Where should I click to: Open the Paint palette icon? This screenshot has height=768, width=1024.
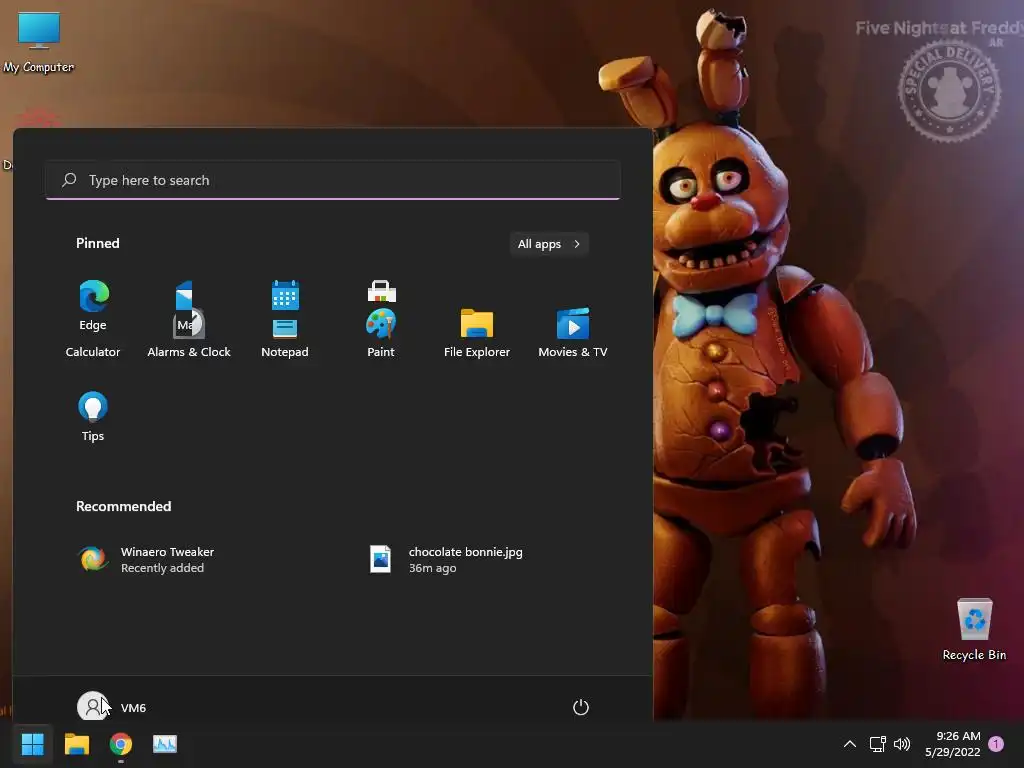click(x=381, y=324)
